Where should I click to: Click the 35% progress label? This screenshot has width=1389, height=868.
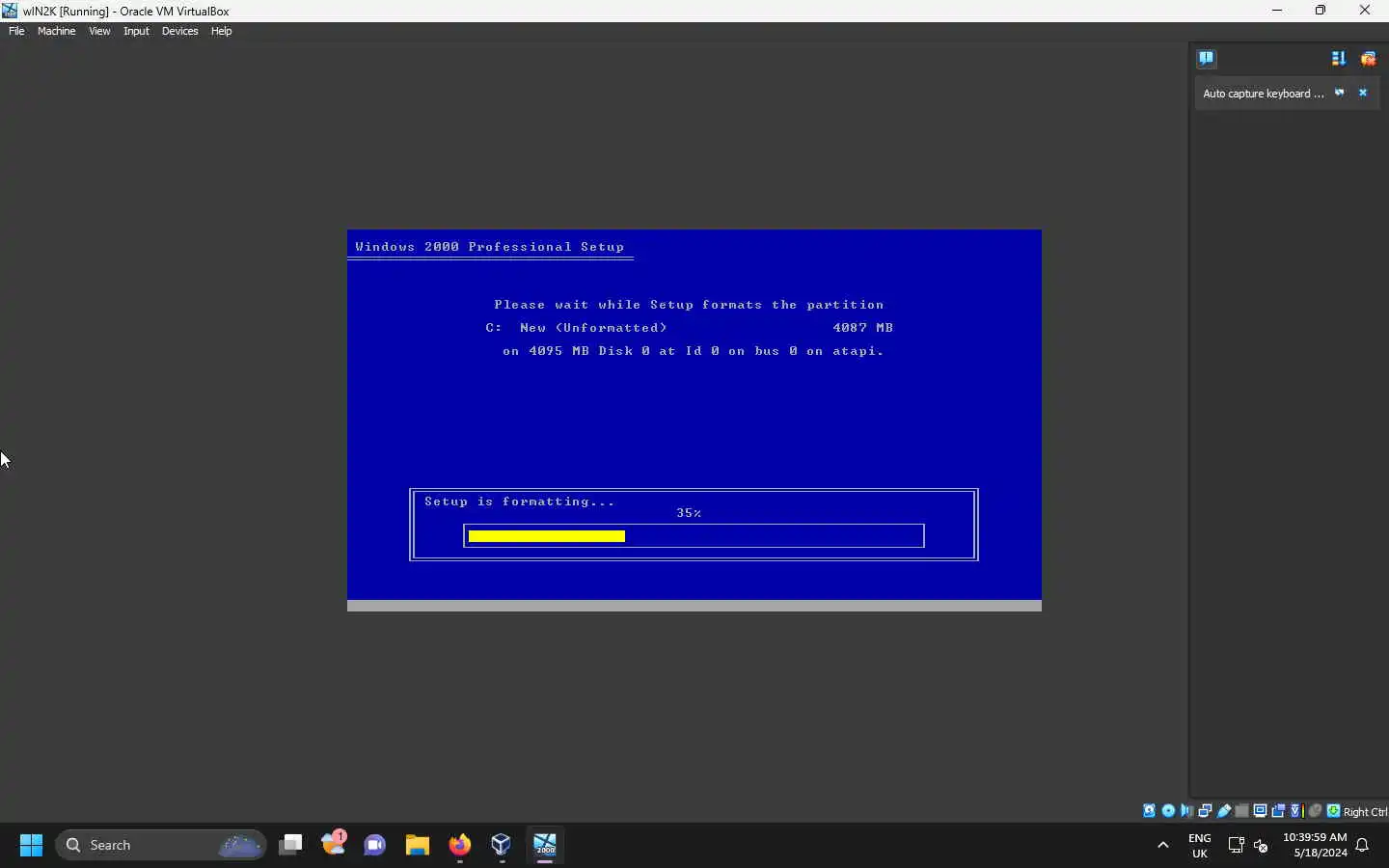(689, 513)
